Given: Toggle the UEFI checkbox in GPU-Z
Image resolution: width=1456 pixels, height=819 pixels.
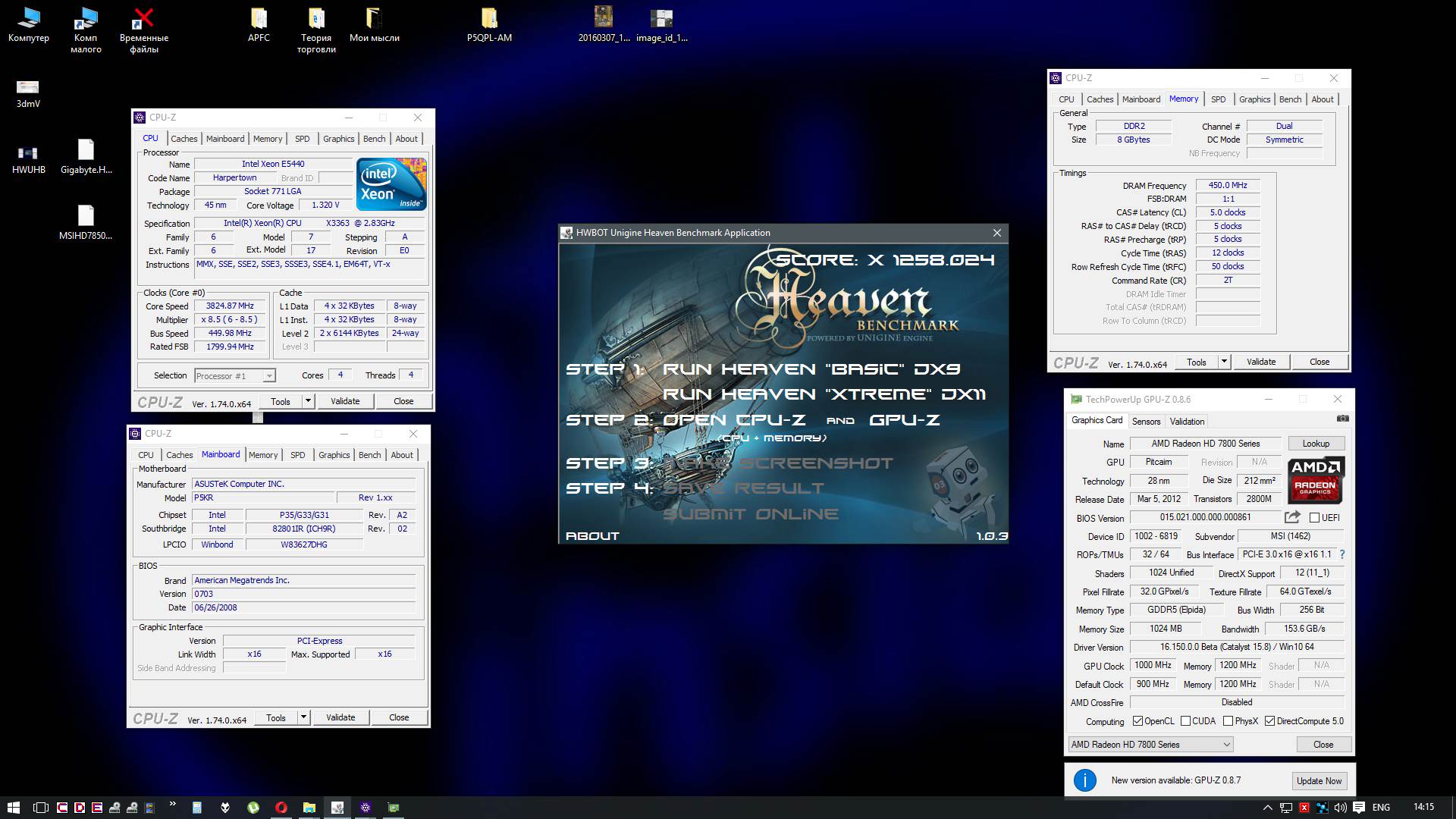Looking at the screenshot, I should coord(1314,518).
